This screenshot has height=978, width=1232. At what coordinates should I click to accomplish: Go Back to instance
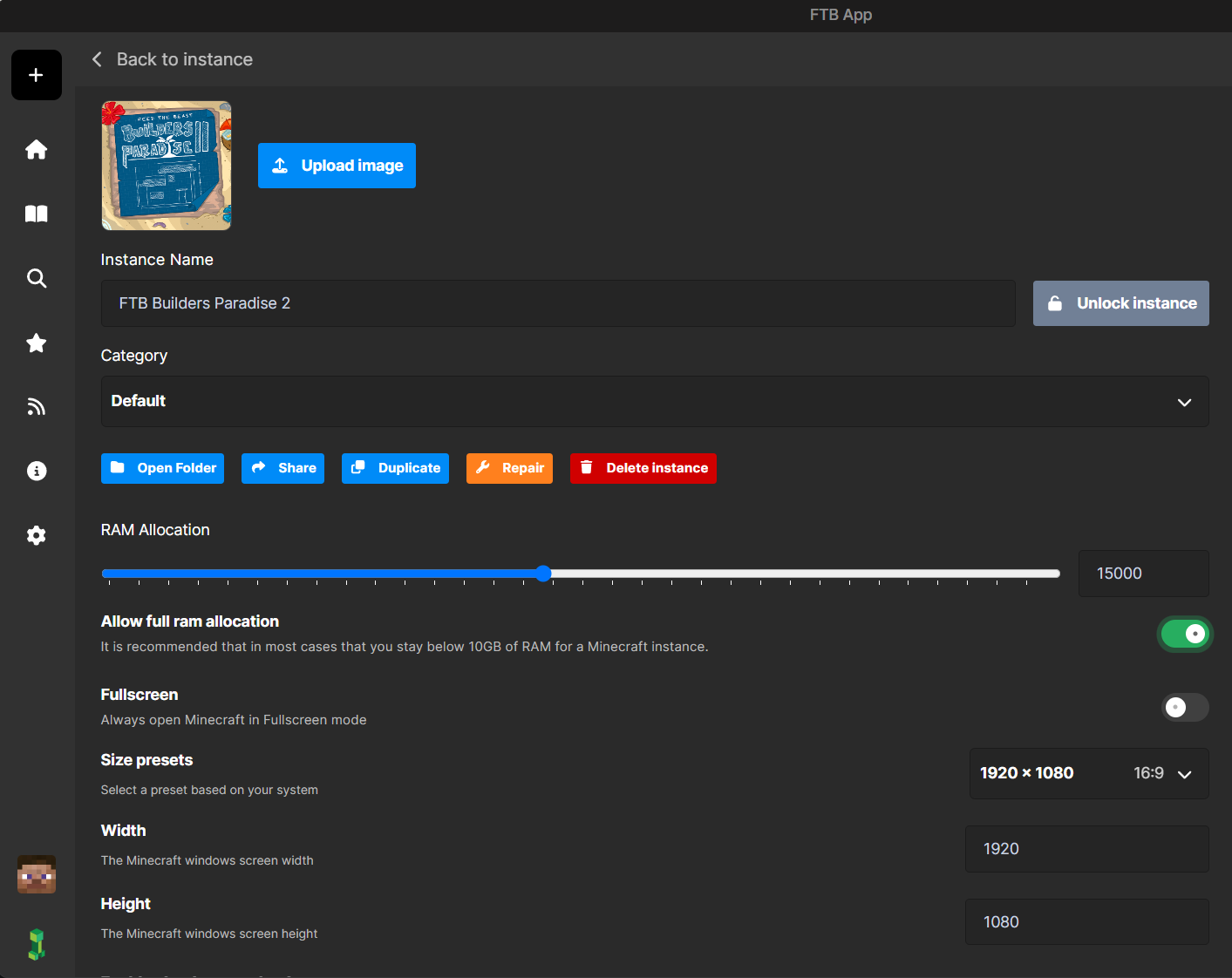tap(173, 59)
